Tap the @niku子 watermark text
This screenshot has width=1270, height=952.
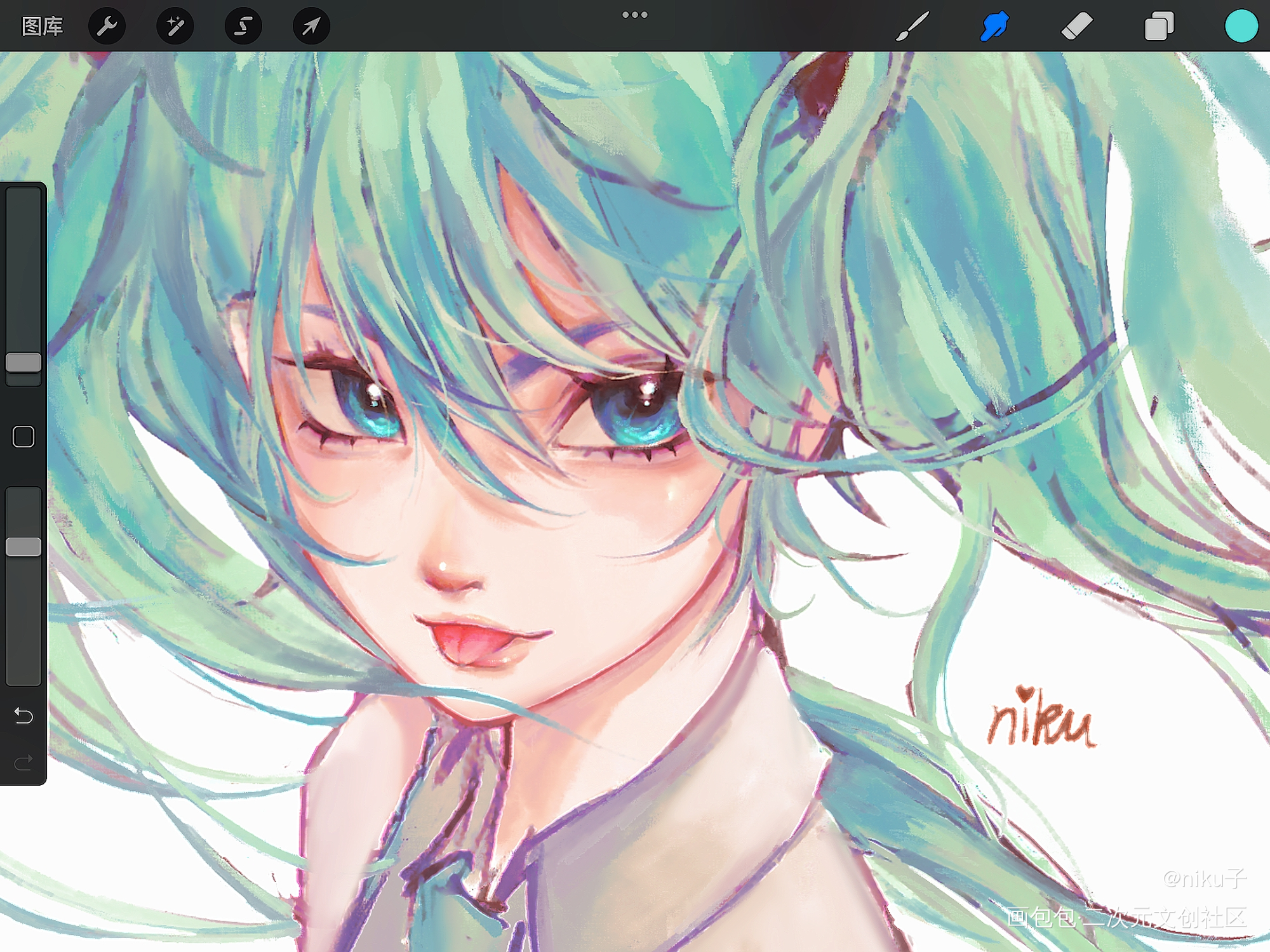click(1204, 878)
